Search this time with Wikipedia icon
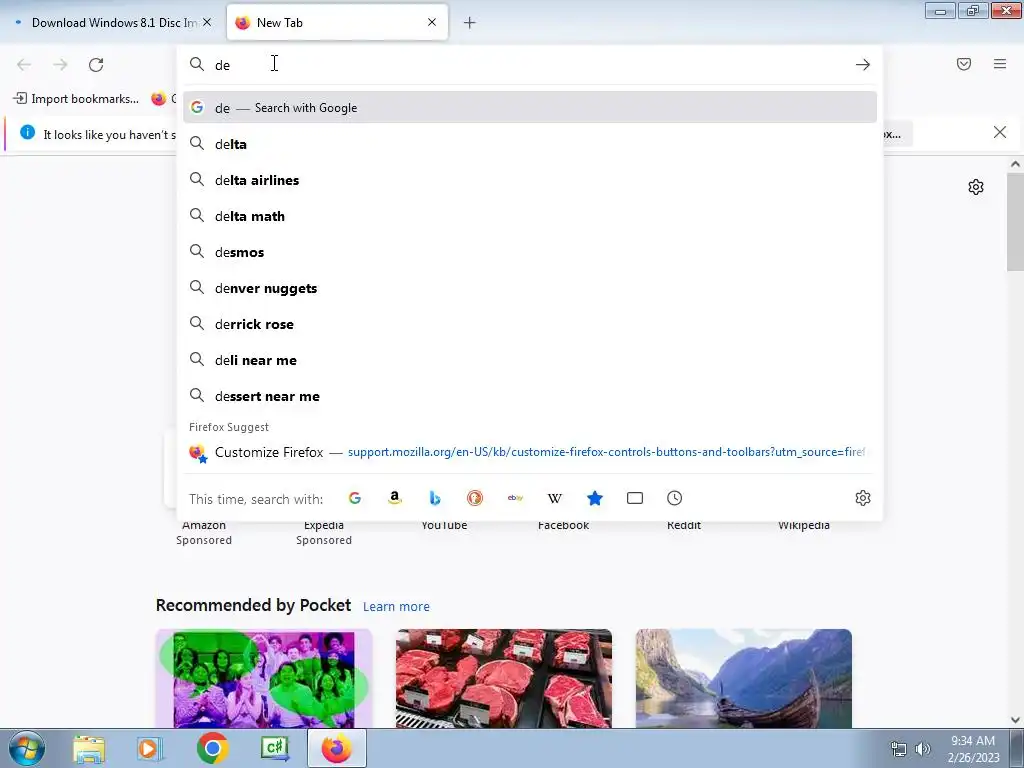The width and height of the screenshot is (1024, 768). pos(554,498)
